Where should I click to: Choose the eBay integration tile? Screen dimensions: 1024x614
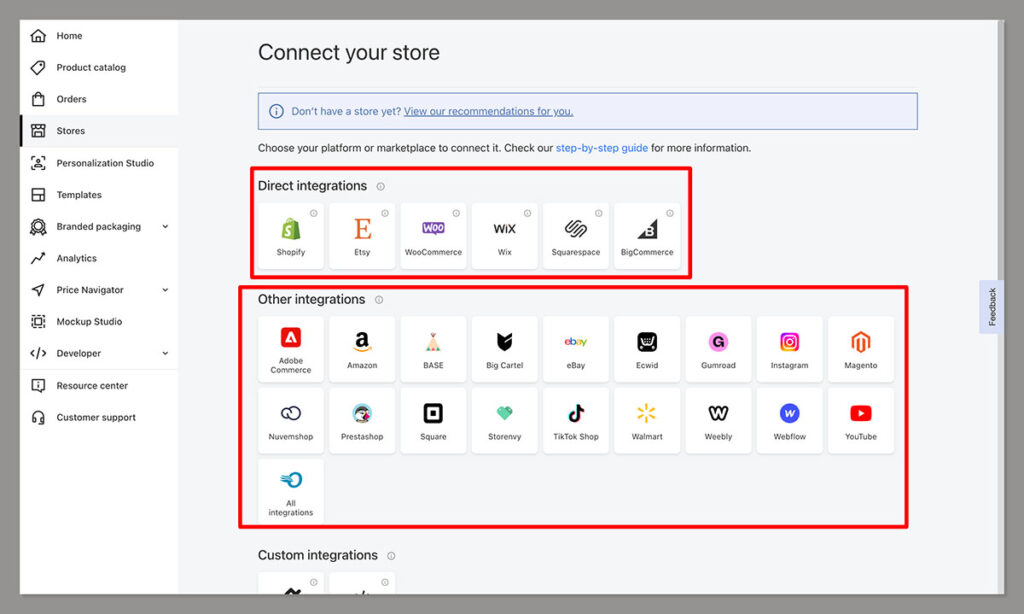click(575, 349)
